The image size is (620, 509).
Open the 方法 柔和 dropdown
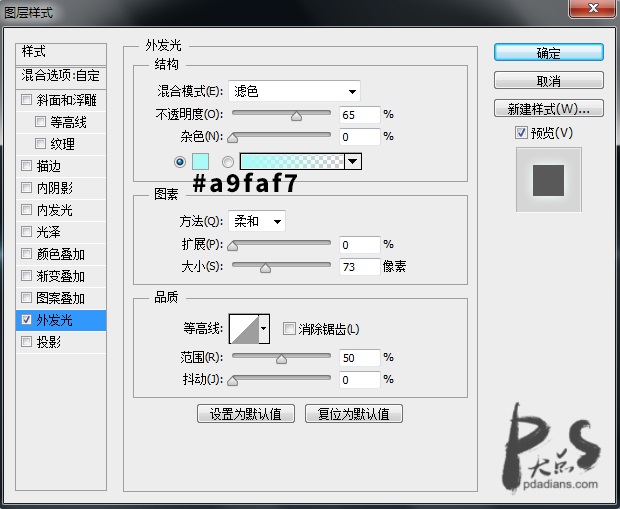pyautogui.click(x=257, y=221)
